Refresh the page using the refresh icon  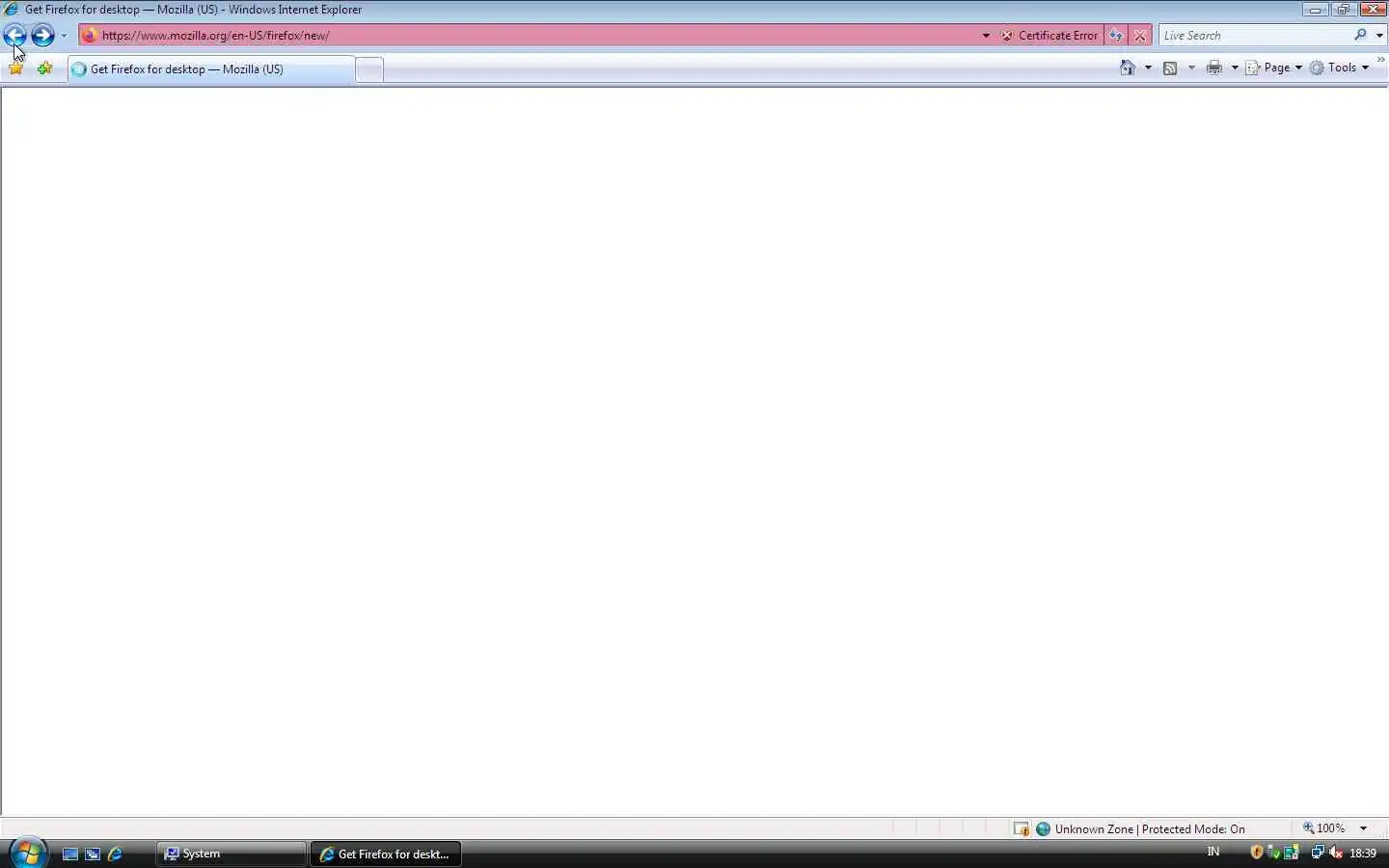click(1116, 36)
